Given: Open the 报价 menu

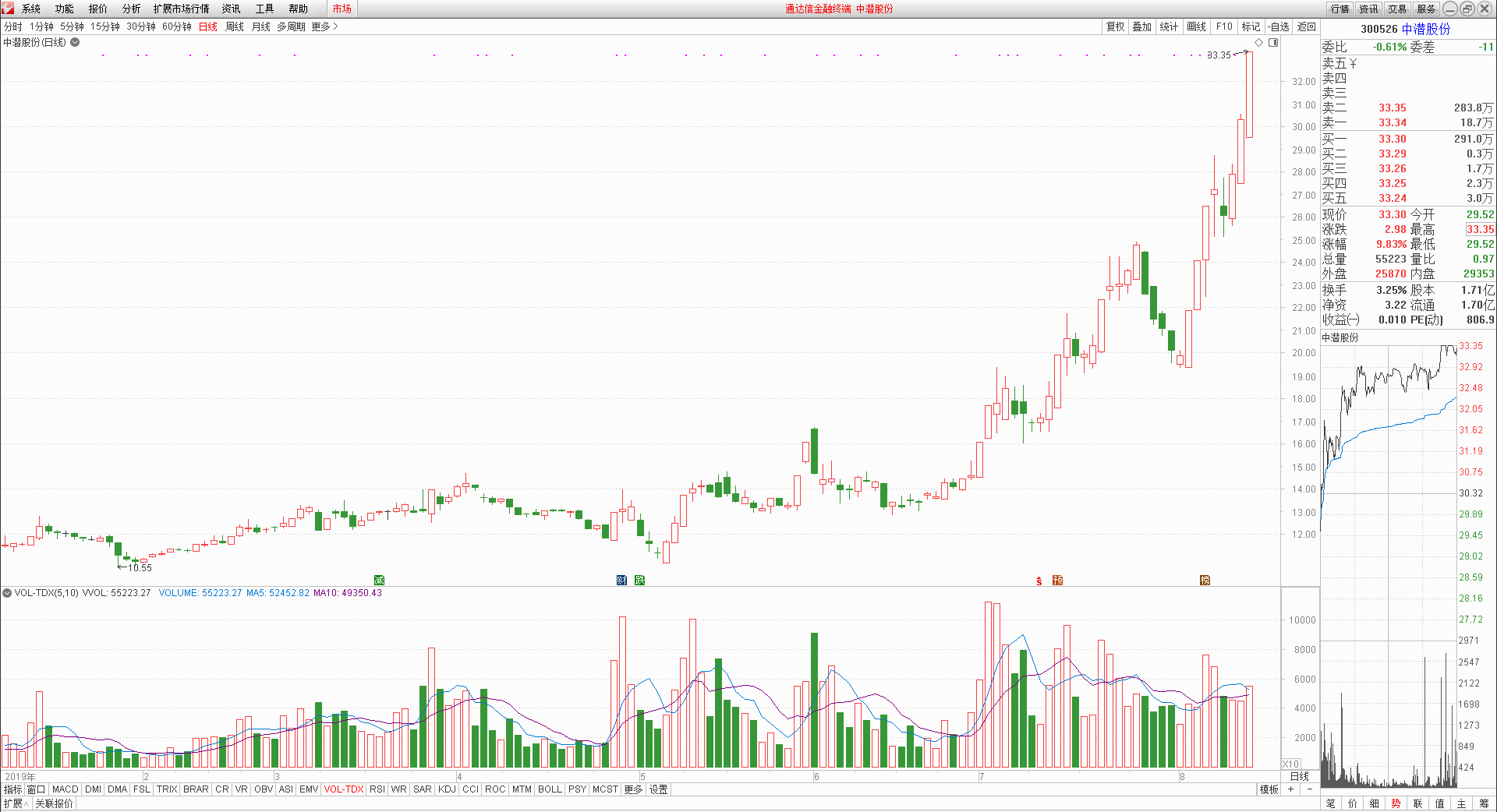Looking at the screenshot, I should tap(98, 9).
